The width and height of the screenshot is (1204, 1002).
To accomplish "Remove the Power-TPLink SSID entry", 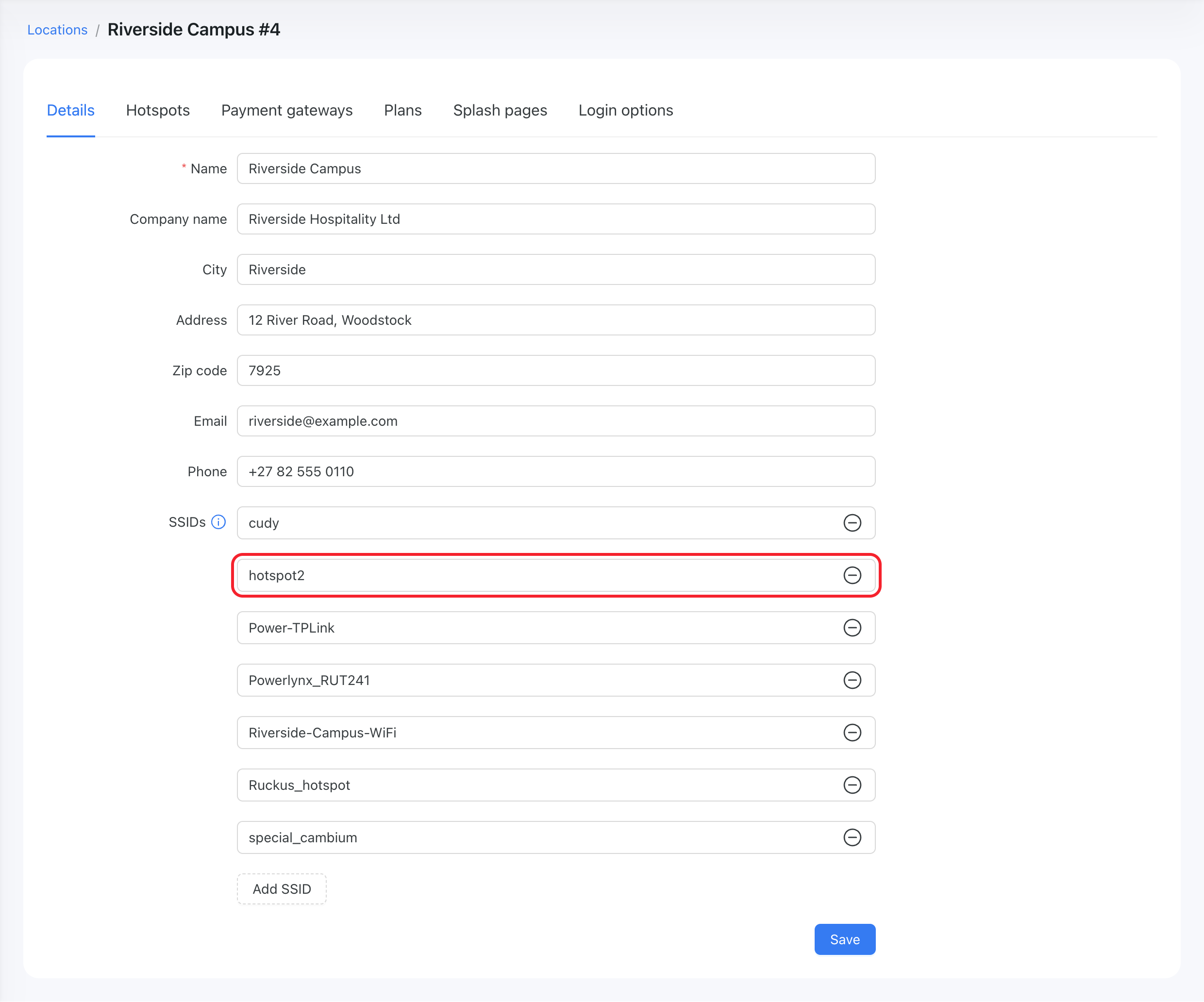I will coord(852,628).
